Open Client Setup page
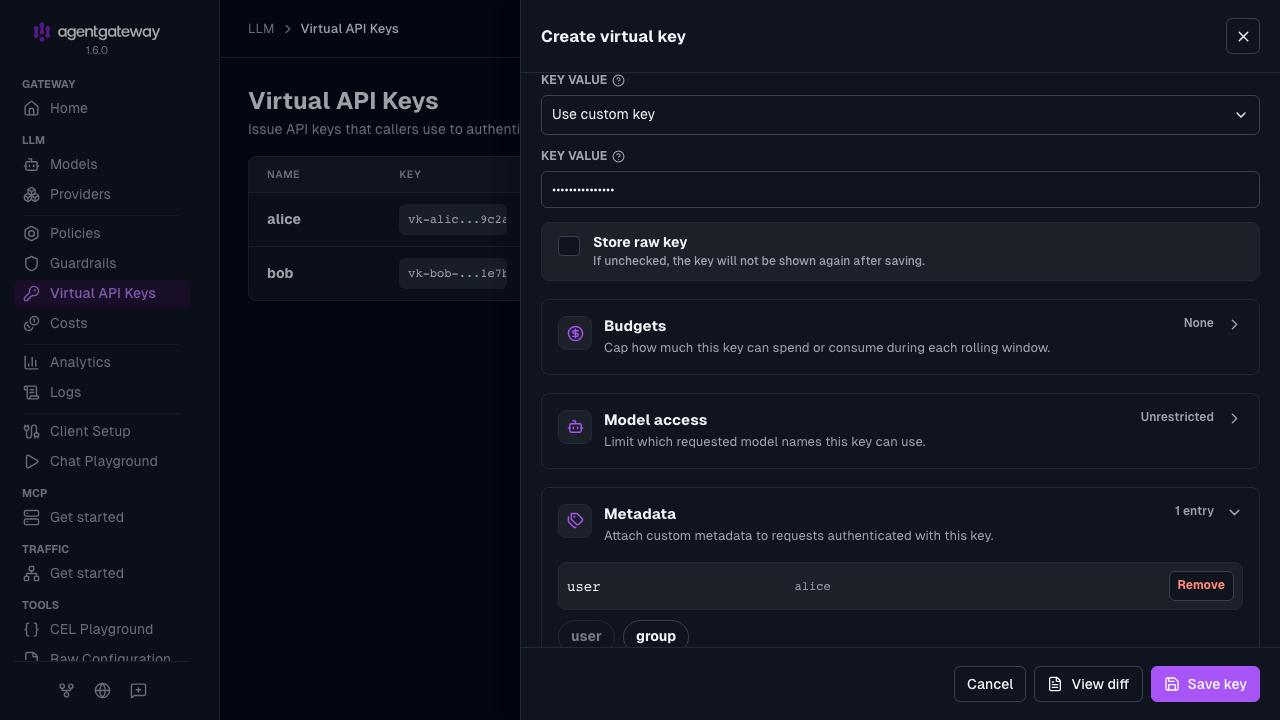Image resolution: width=1280 pixels, height=720 pixels. pos(102,431)
